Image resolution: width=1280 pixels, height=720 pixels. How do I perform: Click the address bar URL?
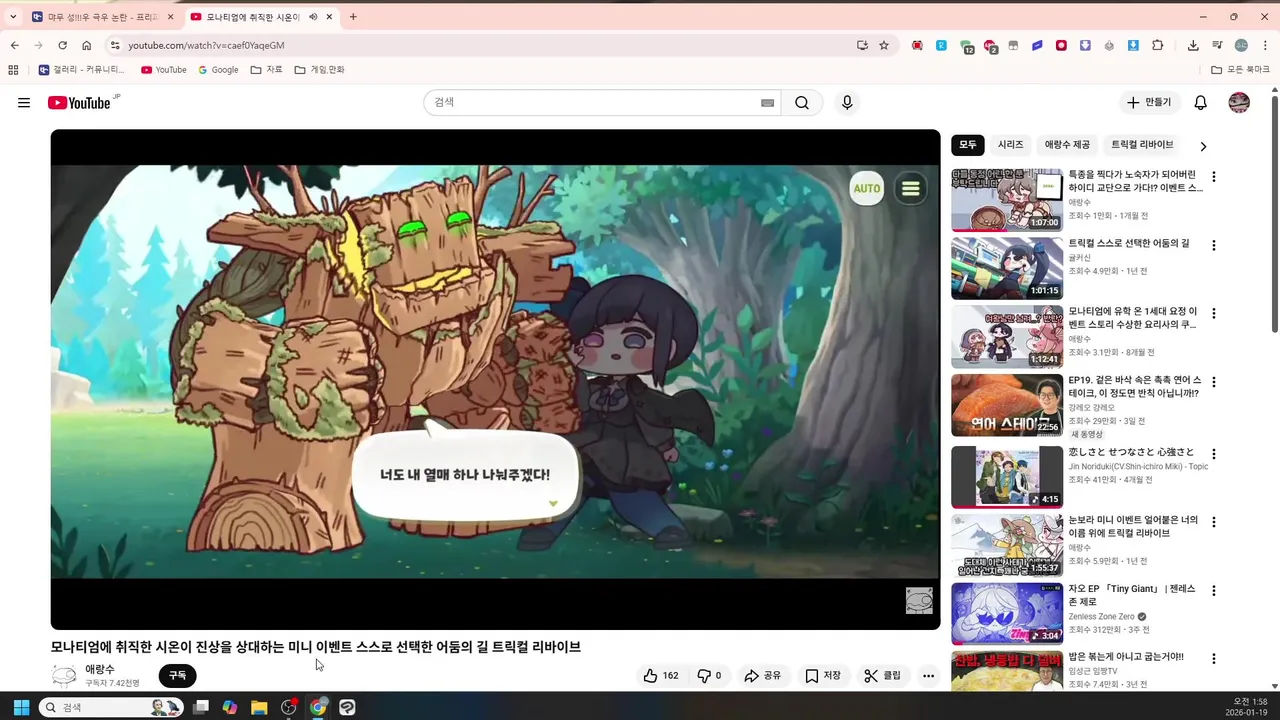pyautogui.click(x=206, y=46)
